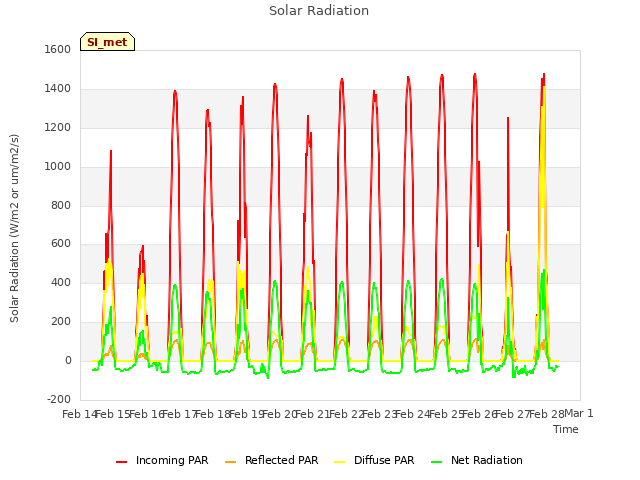Click the Incoming PAR red legend swatch
Viewport: 640px width, 480px height.
pos(122,462)
